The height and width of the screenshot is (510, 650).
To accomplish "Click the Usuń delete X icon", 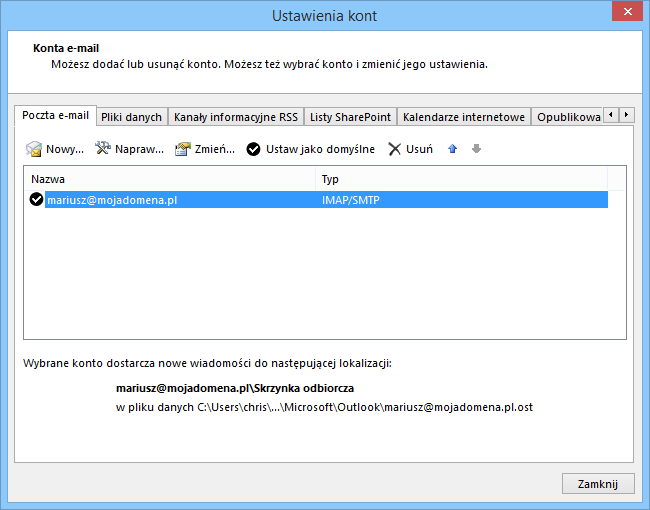I will click(395, 149).
